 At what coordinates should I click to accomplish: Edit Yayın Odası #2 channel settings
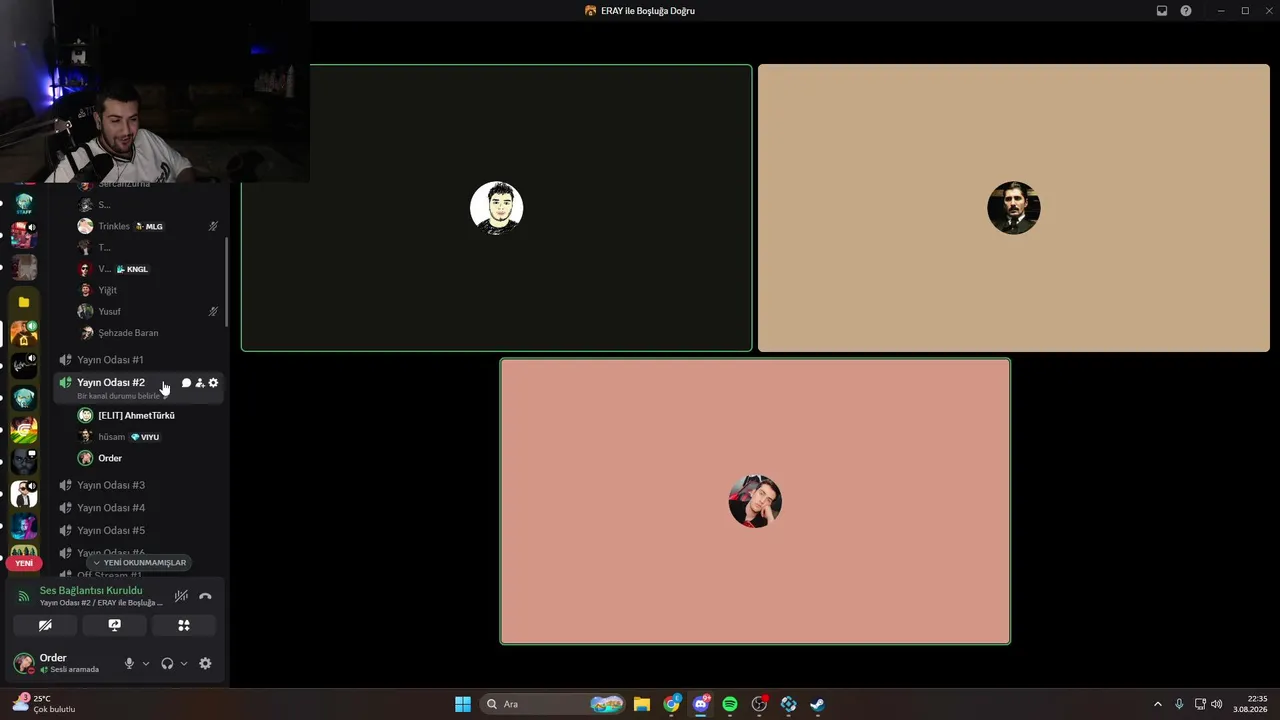213,383
